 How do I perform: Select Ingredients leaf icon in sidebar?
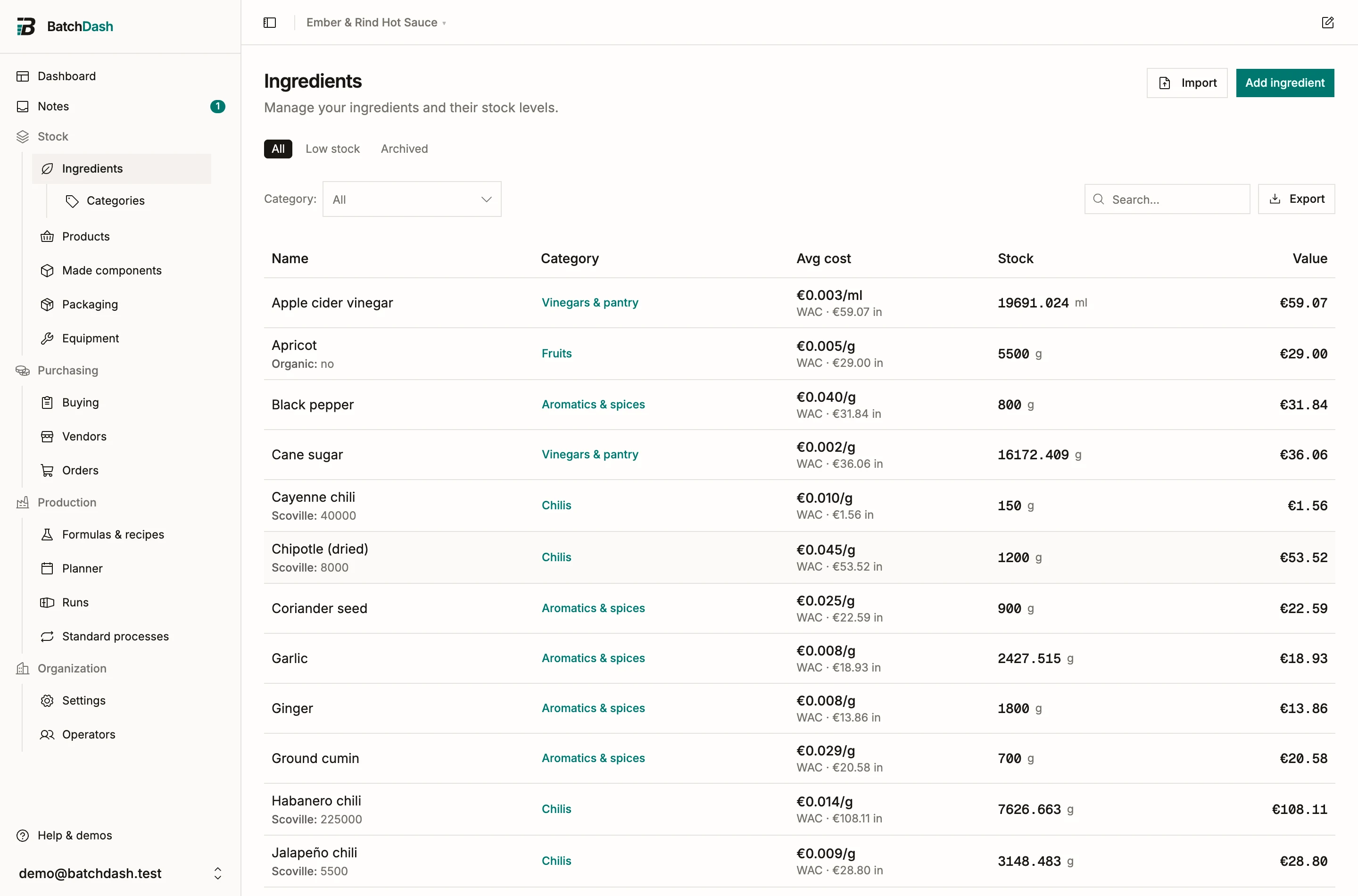tap(48, 168)
